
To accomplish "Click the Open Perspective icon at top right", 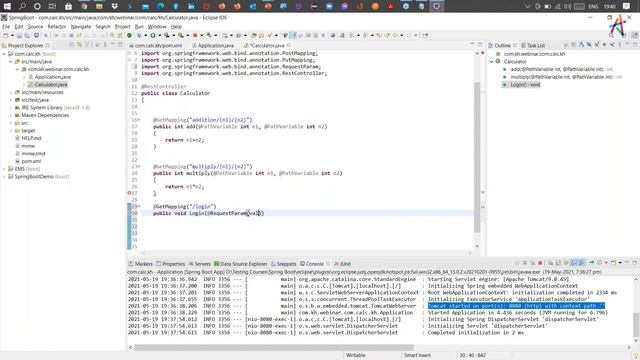I will (625, 36).
